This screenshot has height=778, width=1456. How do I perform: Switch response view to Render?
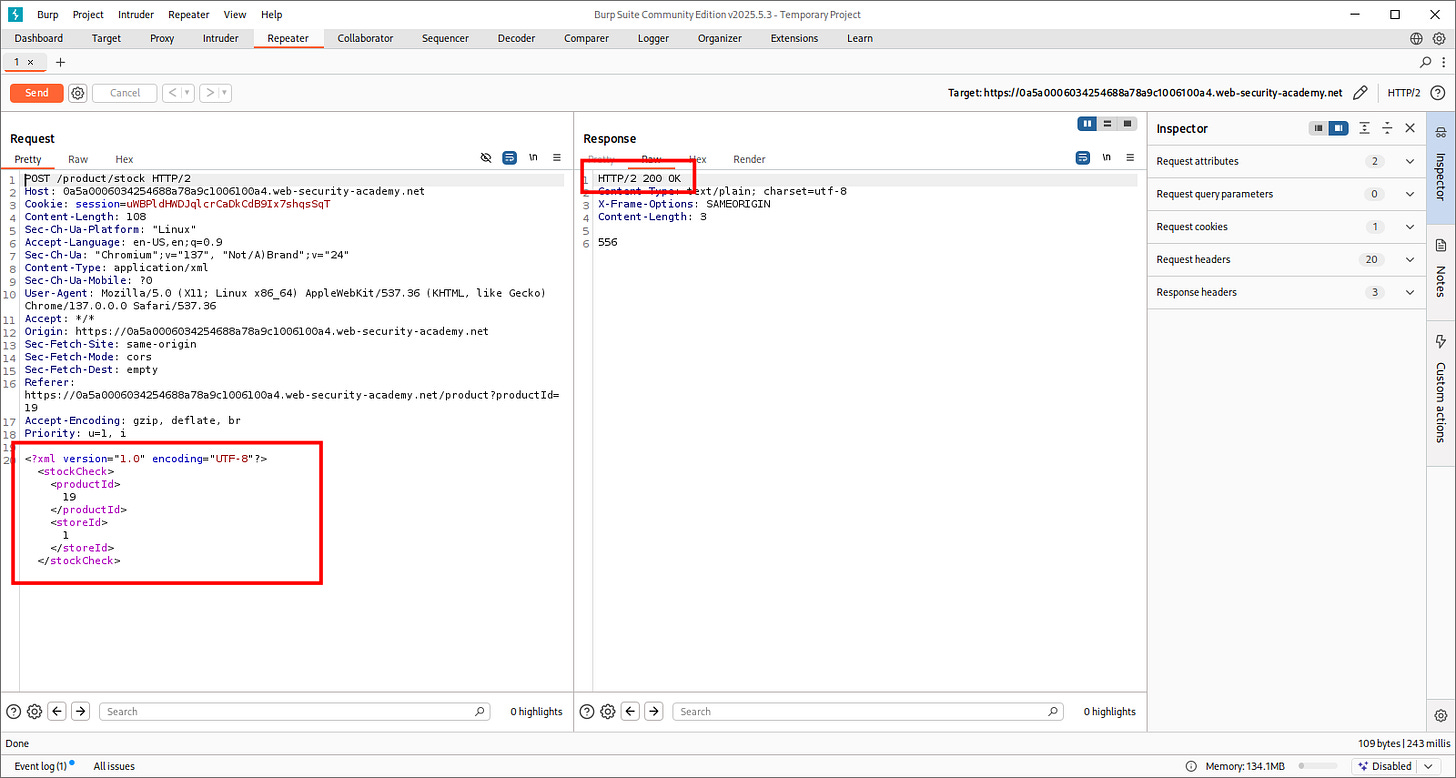749,159
